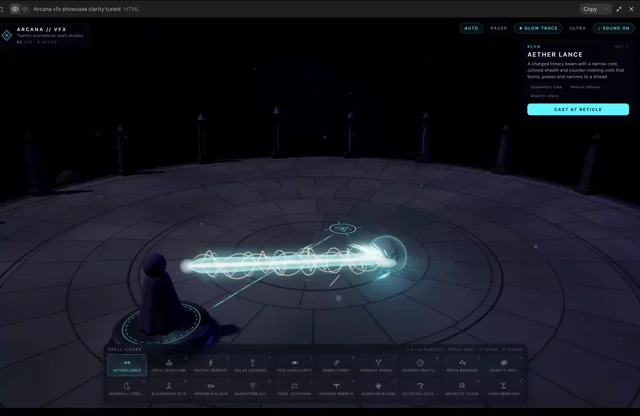Viewport: 640px width, 416px height.
Task: Click the Helical ribbons tag
Action: pos(585,87)
